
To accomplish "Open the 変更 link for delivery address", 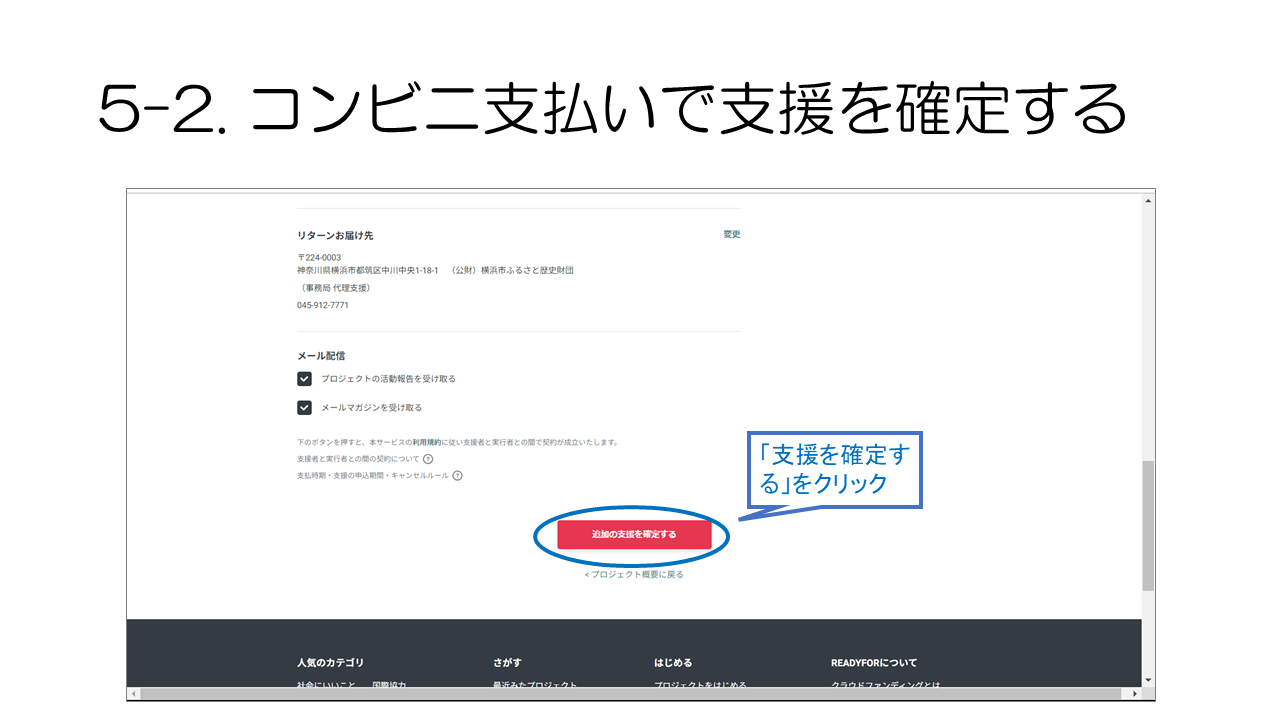I will pyautogui.click(x=732, y=234).
